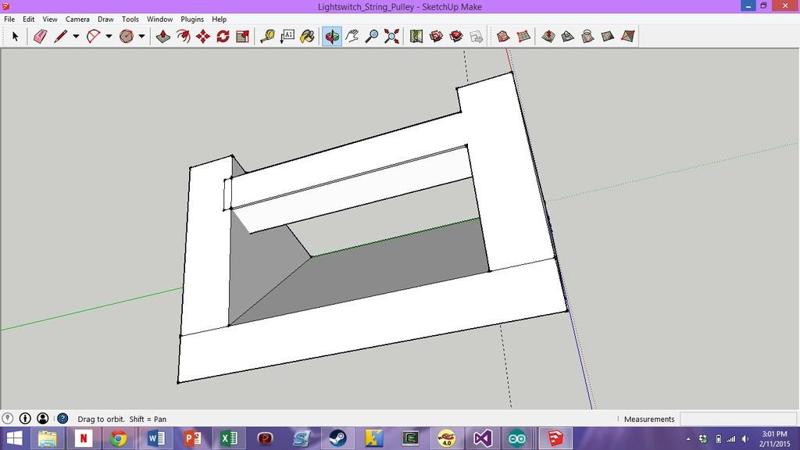
Task: Select the Text label tool
Action: pyautogui.click(x=287, y=36)
